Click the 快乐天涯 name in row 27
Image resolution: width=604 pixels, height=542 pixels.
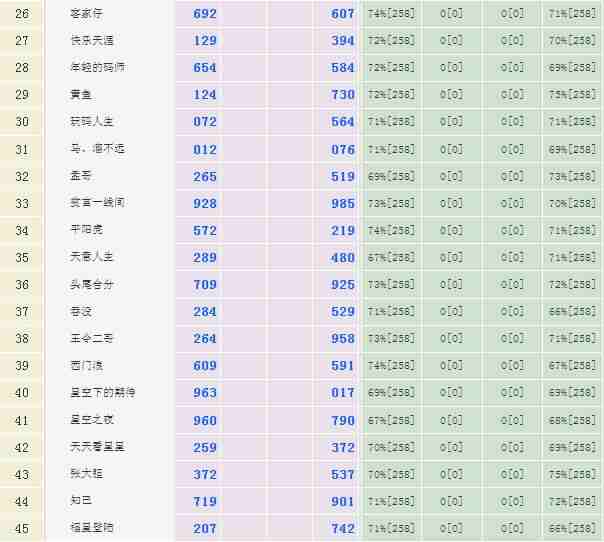[x=92, y=41]
